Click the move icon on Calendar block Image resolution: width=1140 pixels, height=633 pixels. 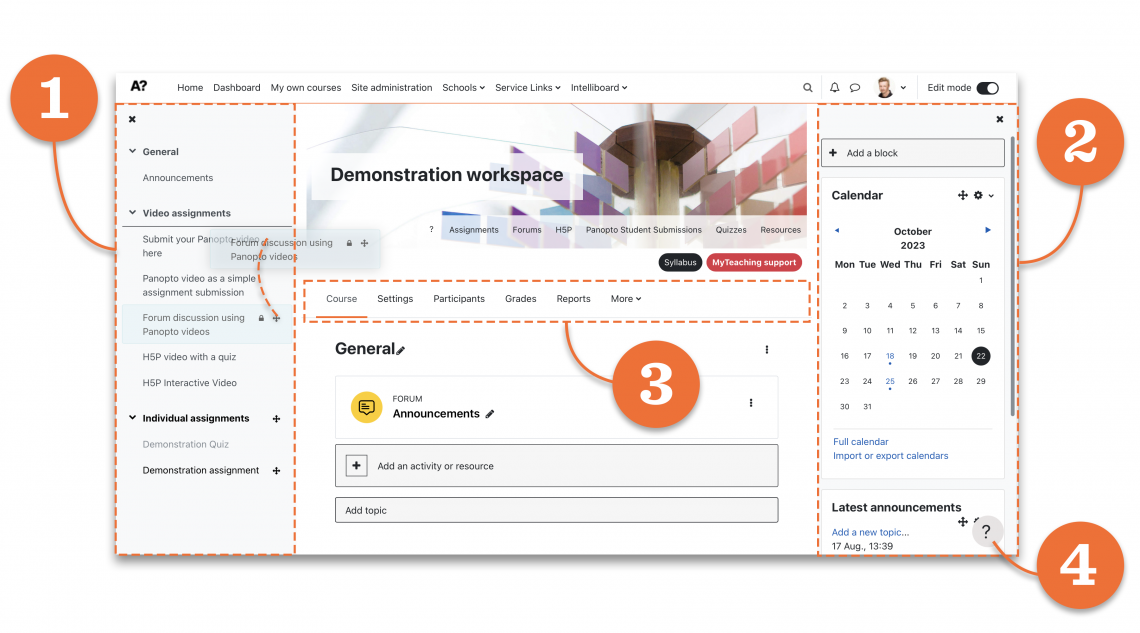point(962,196)
